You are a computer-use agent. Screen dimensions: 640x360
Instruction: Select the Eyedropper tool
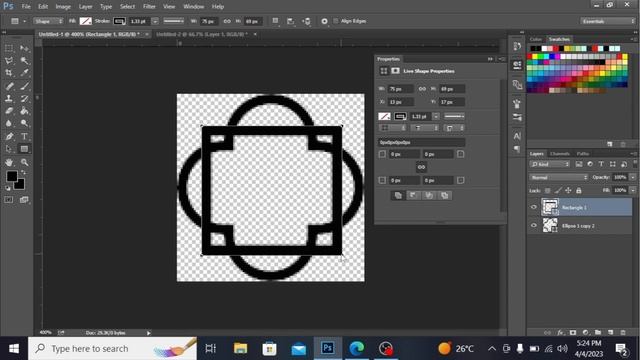coord(24,73)
